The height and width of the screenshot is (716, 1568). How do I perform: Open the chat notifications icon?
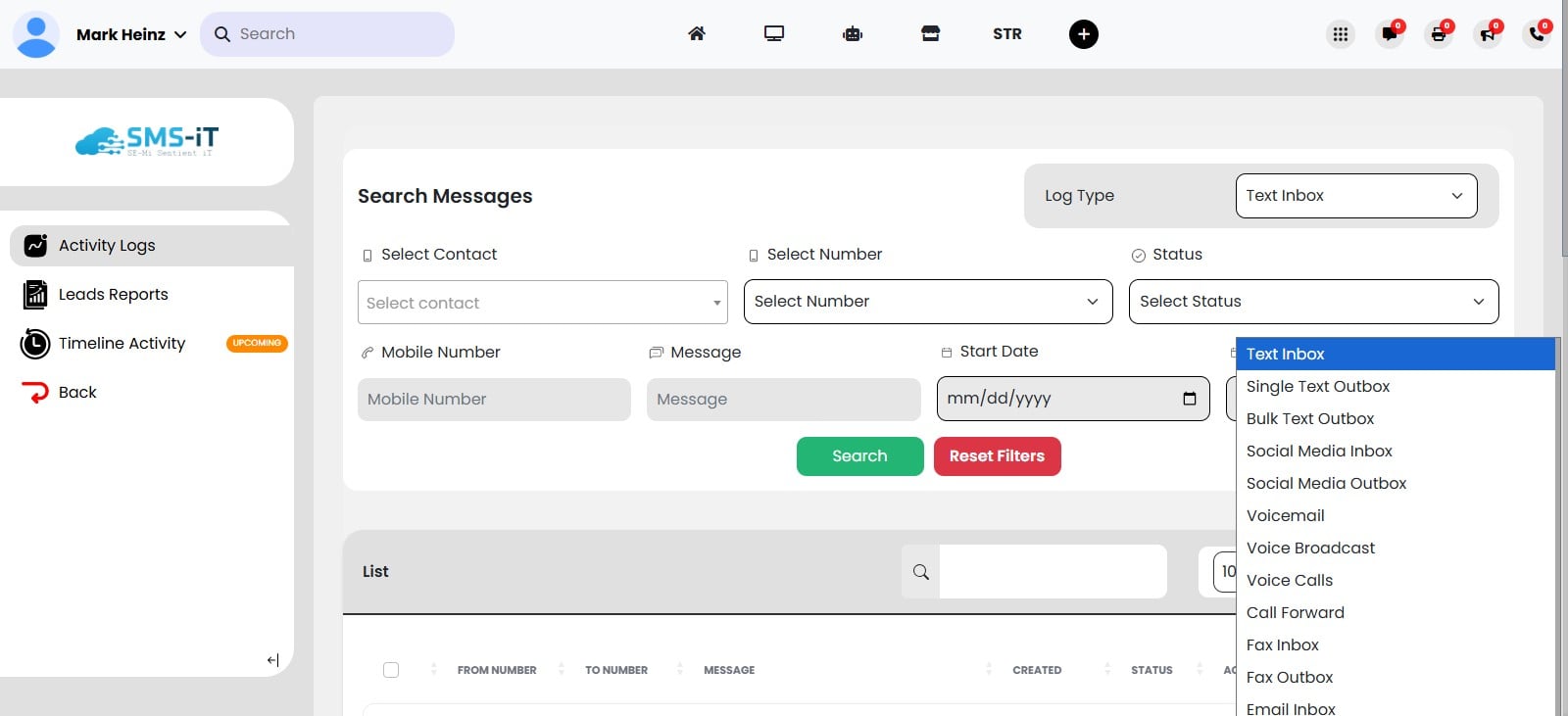point(1390,34)
